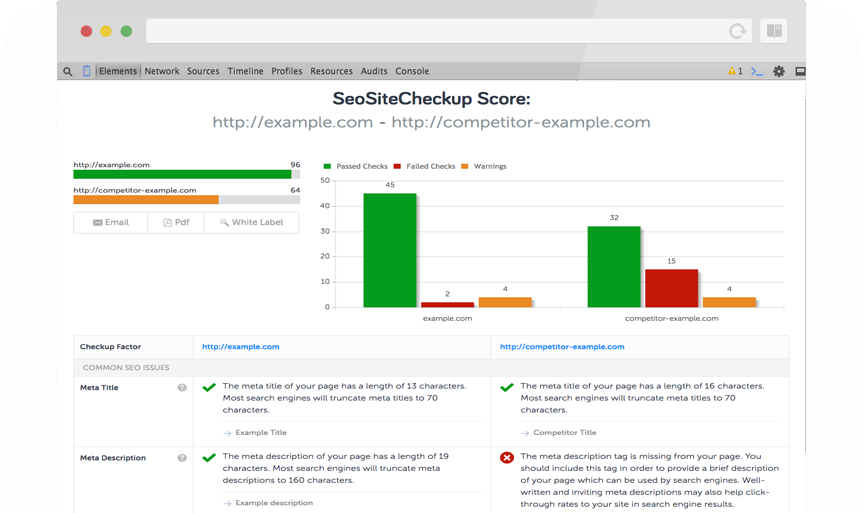Screen dimensions: 863x513
Task: Open the Elements tab
Action: (x=118, y=71)
